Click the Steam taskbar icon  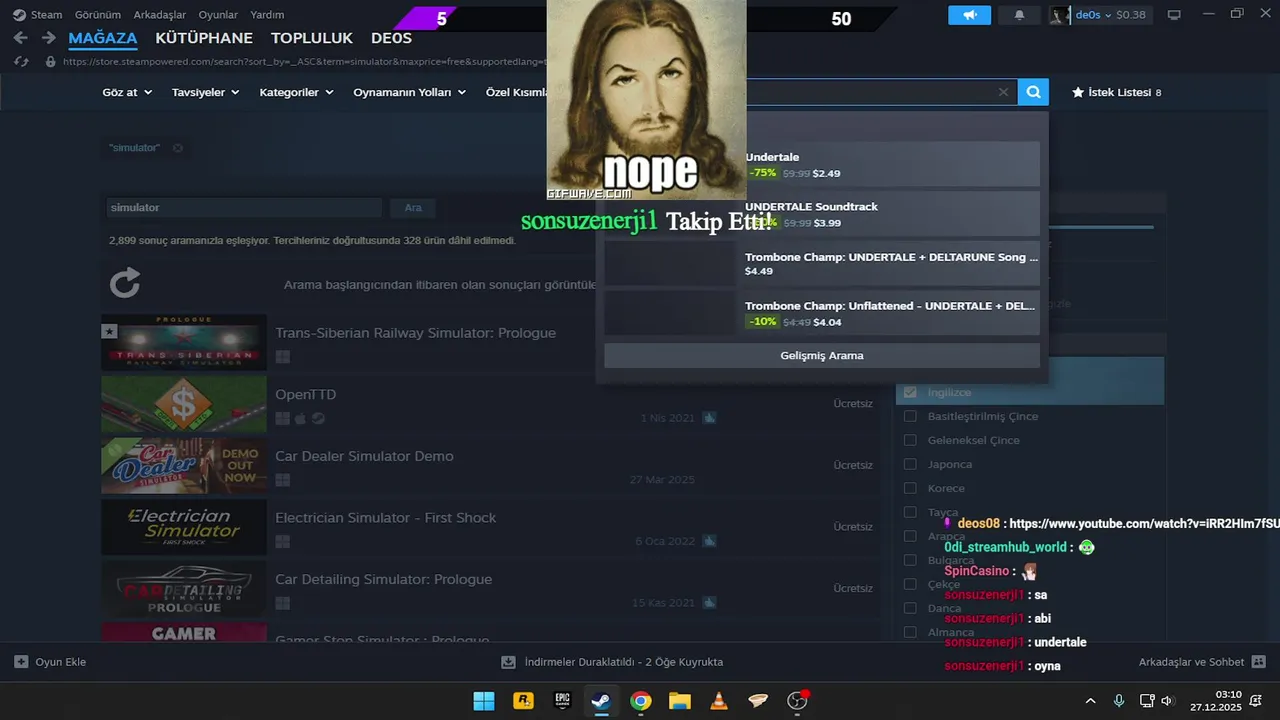[x=601, y=701]
